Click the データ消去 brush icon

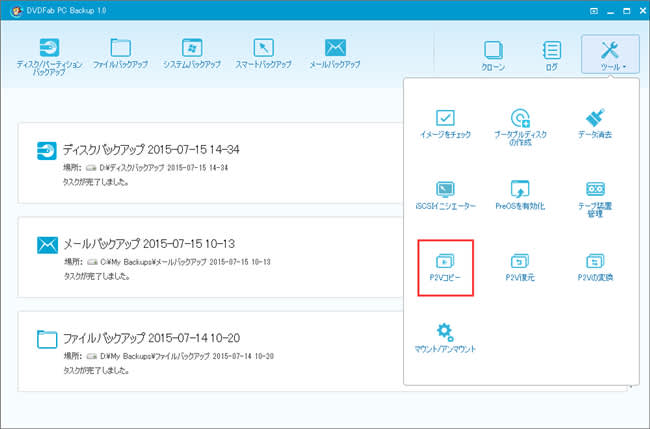595,125
